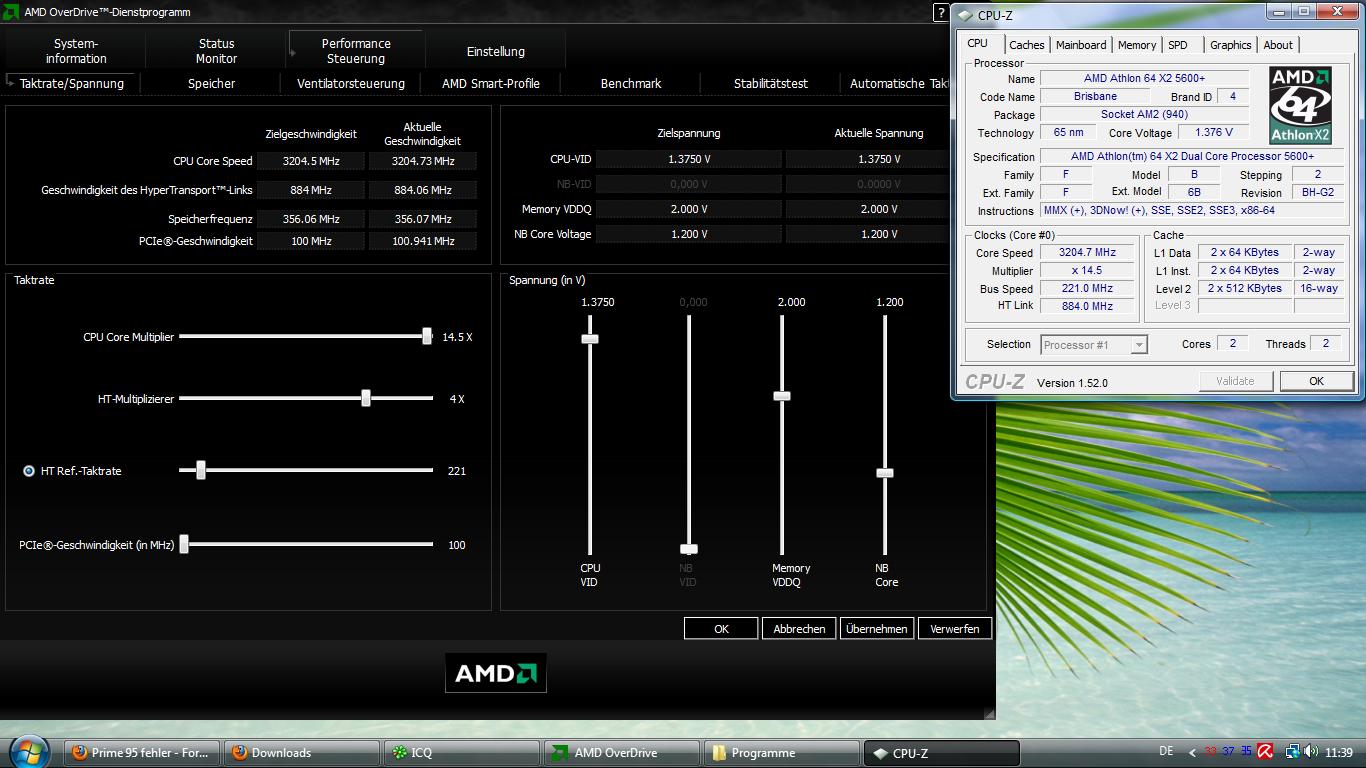The width and height of the screenshot is (1366, 768).
Task: Open the Memory tab in CPU-Z
Action: click(1137, 45)
